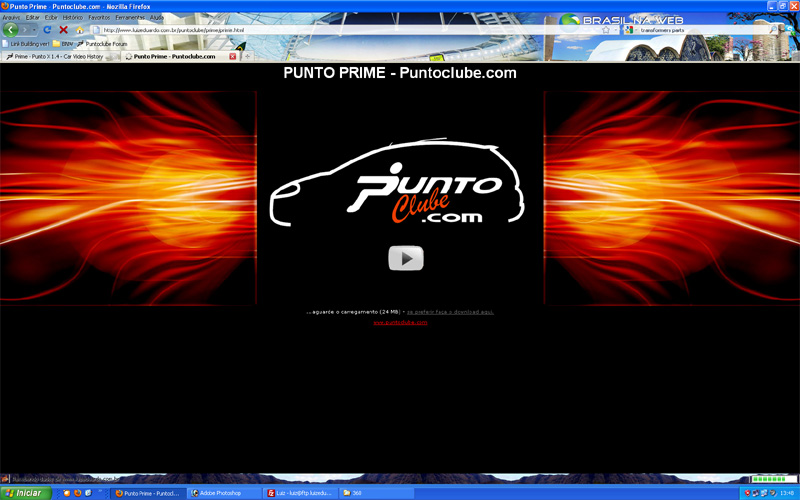Image resolution: width=800 pixels, height=500 pixels.
Task: Switch to Adobe Photoshop in taskbar
Action: click(223, 493)
